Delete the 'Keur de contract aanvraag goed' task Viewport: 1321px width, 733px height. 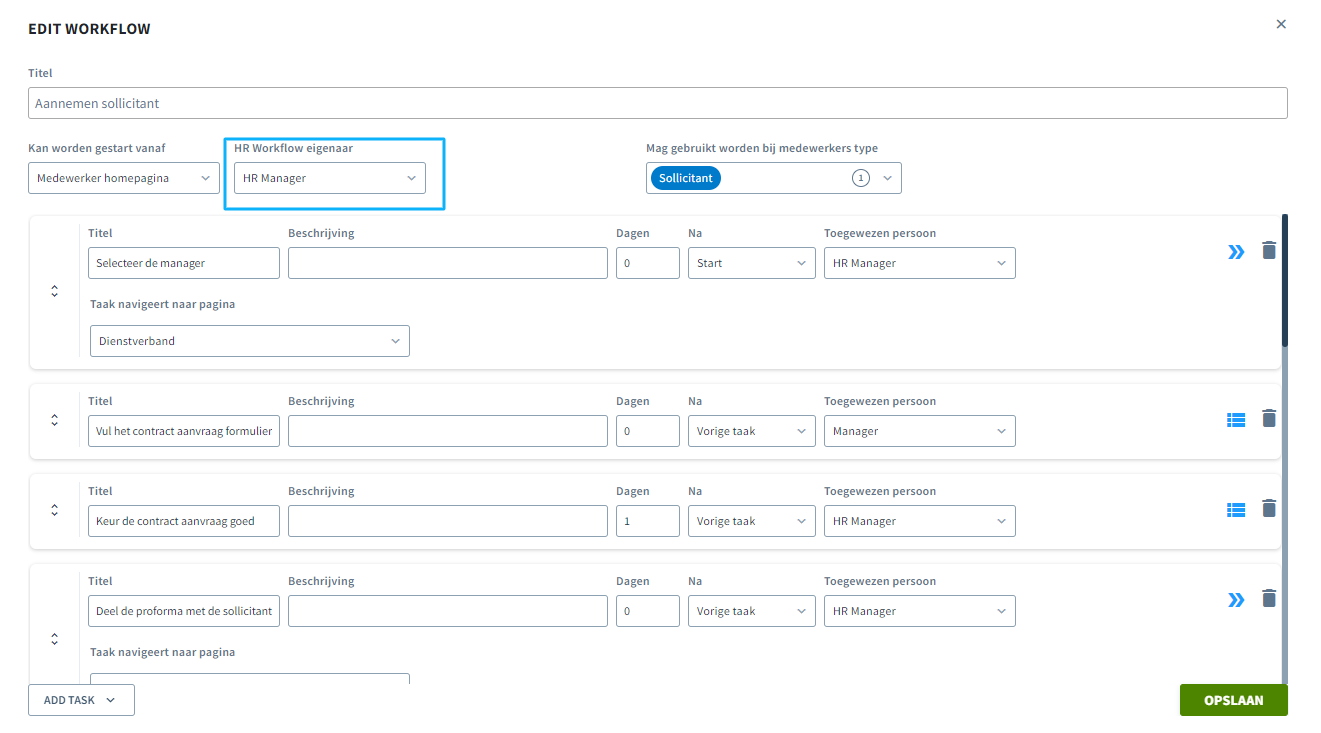pyautogui.click(x=1269, y=508)
